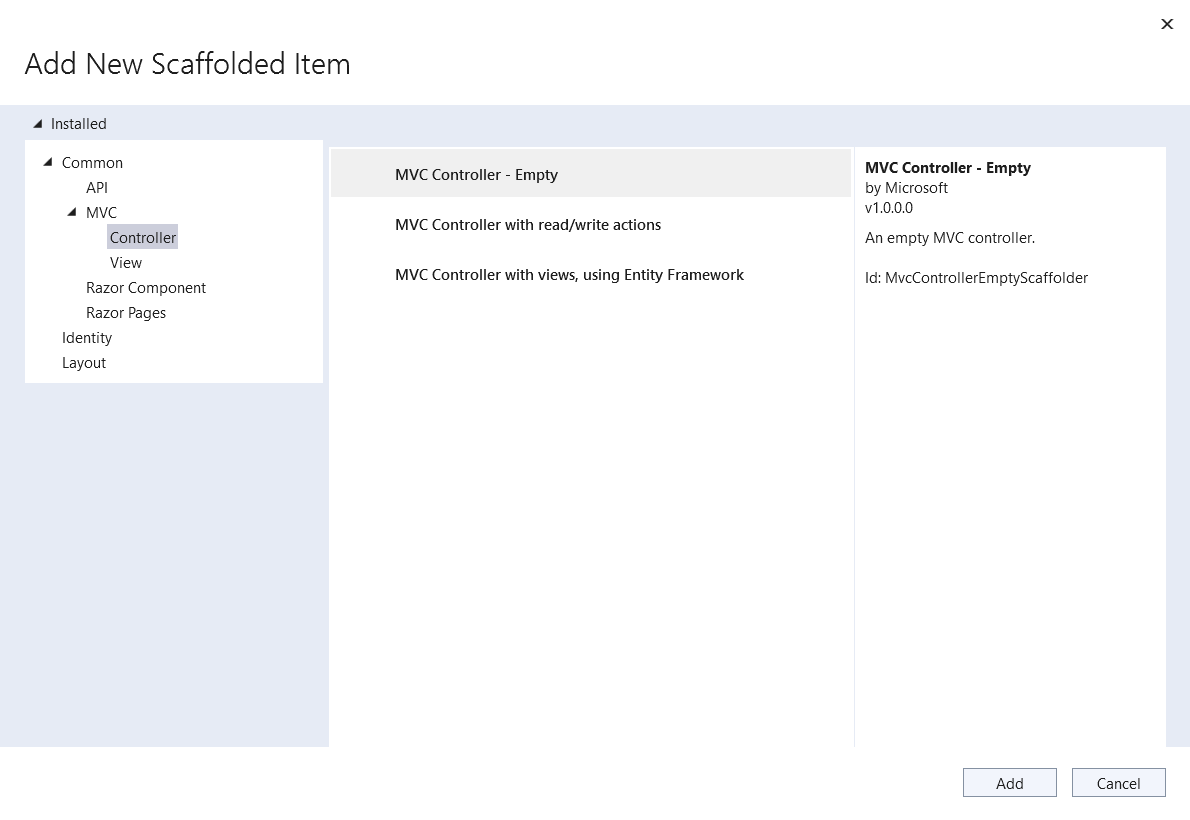
Task: Select the MVC category label
Action: [x=101, y=213]
